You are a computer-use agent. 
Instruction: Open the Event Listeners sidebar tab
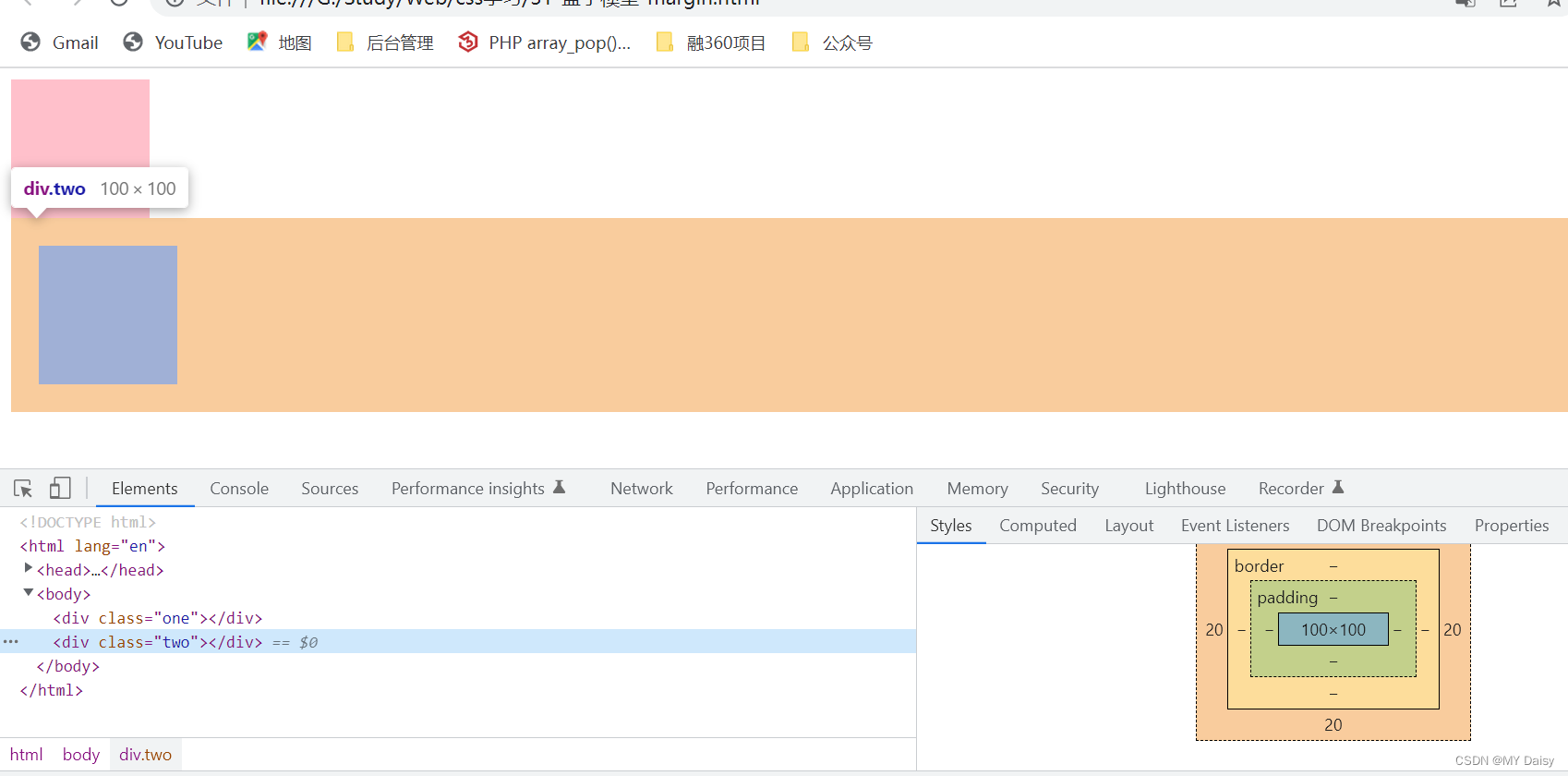coord(1235,526)
